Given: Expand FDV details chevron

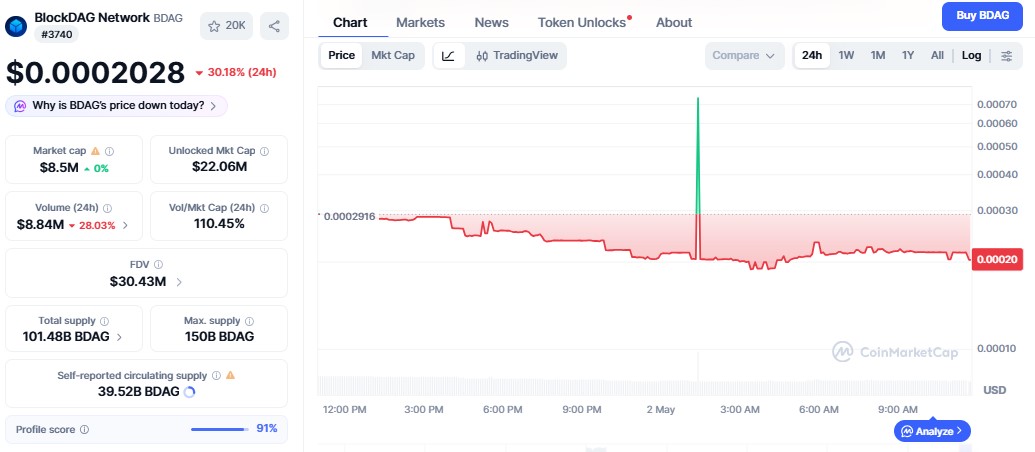Looking at the screenshot, I should [x=179, y=282].
